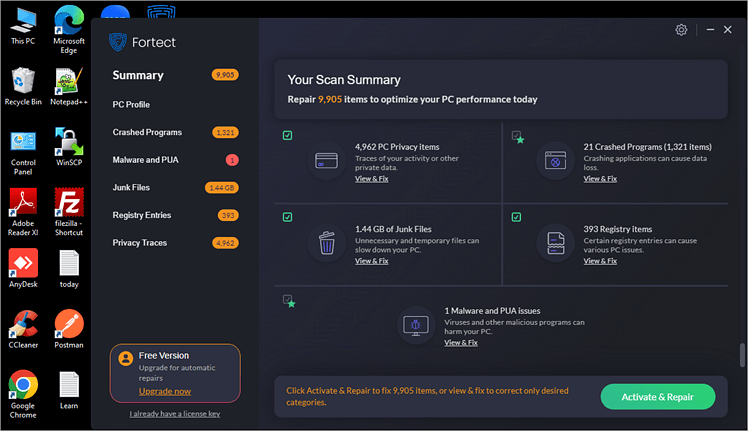
Task: Click the Malware monitor bug icon
Action: (x=416, y=326)
